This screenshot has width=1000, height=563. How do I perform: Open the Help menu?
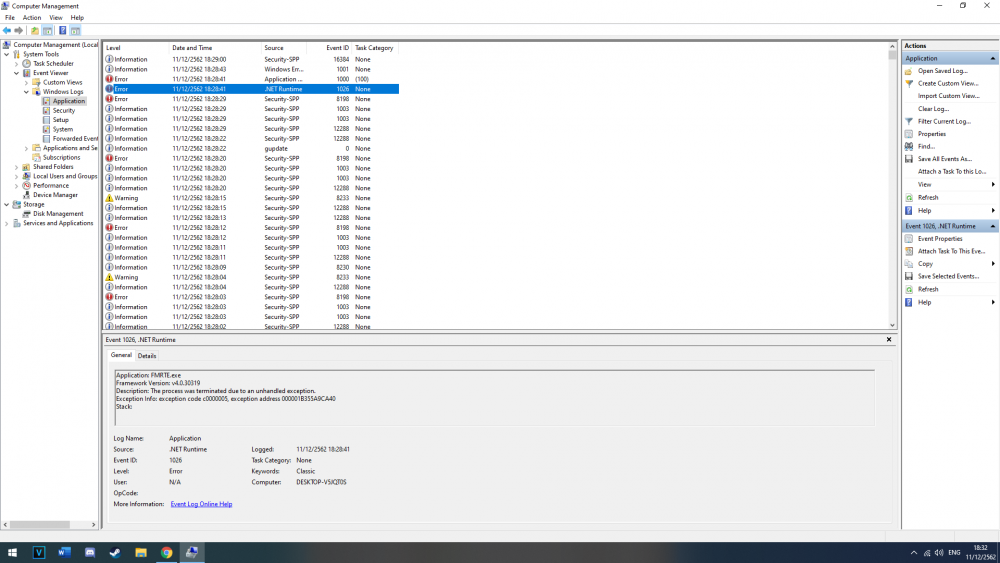(77, 18)
